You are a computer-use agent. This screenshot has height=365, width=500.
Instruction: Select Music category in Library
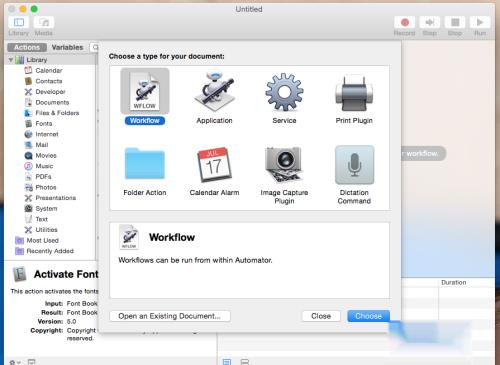(44, 166)
